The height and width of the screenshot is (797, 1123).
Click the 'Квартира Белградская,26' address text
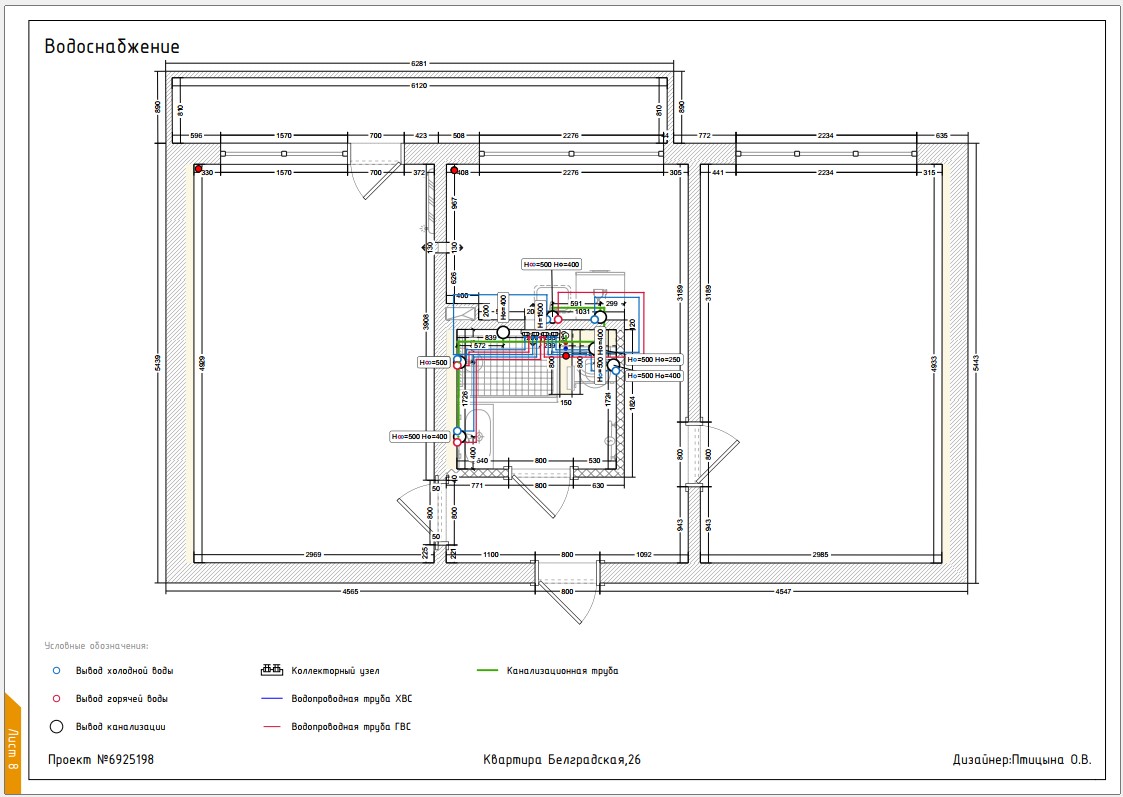click(562, 760)
